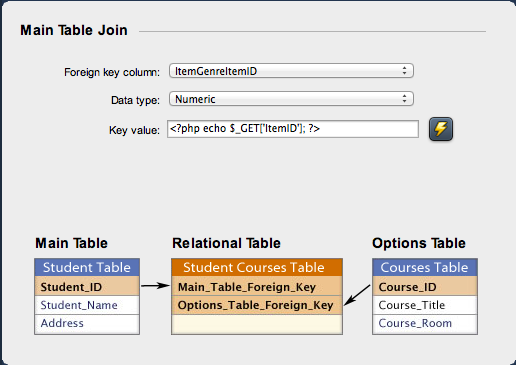Image resolution: width=516 pixels, height=365 pixels.
Task: Click the Student Courses Table header
Action: point(257,267)
